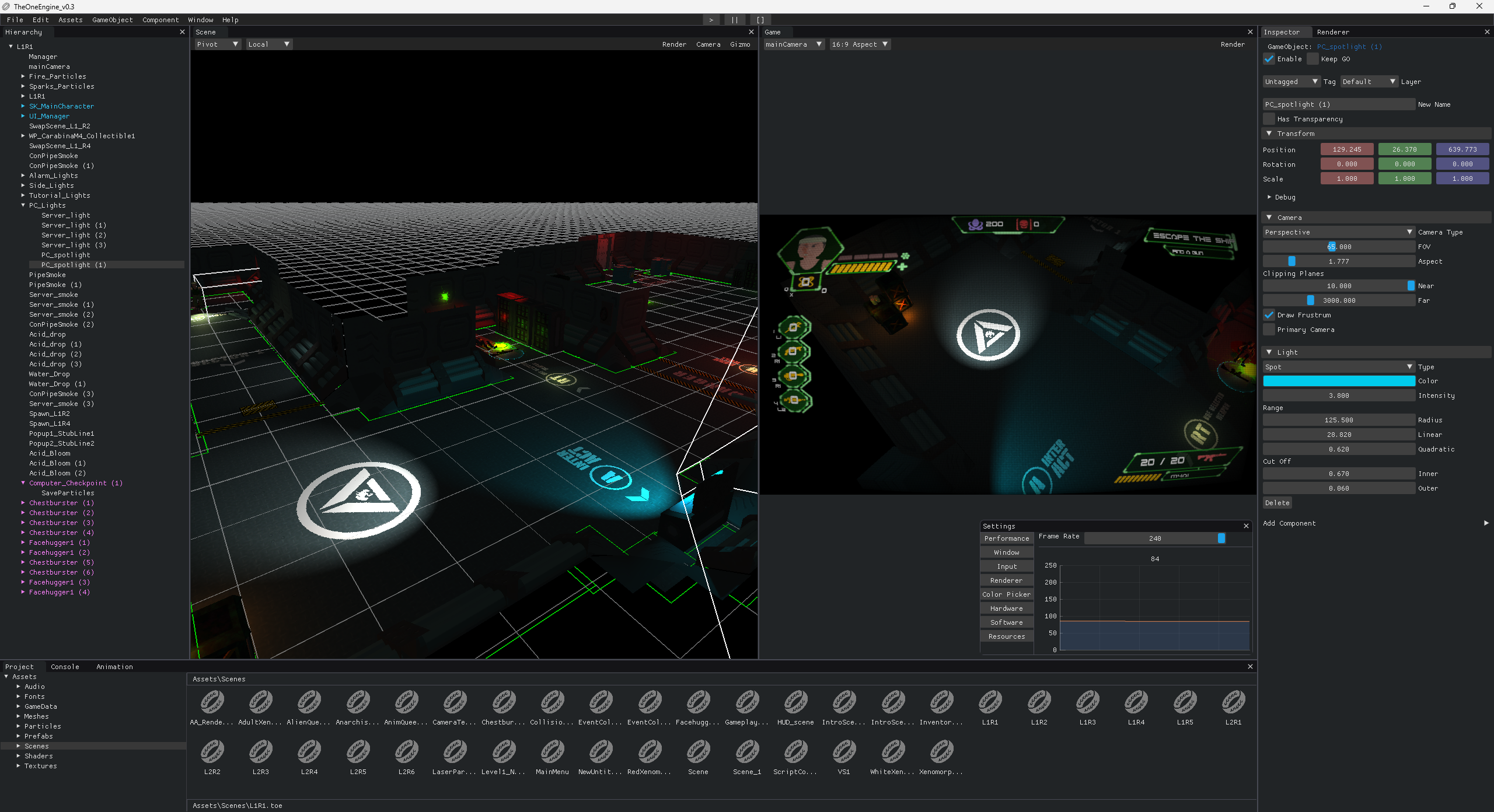Open the AA_Rende... scene asset icon
Image resolution: width=1494 pixels, height=812 pixels.
(x=212, y=702)
